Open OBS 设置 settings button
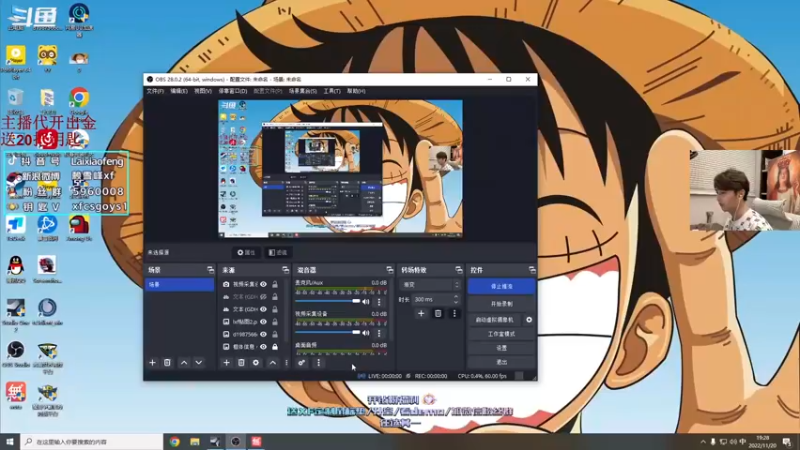Image resolution: width=800 pixels, height=450 pixels. [502, 348]
